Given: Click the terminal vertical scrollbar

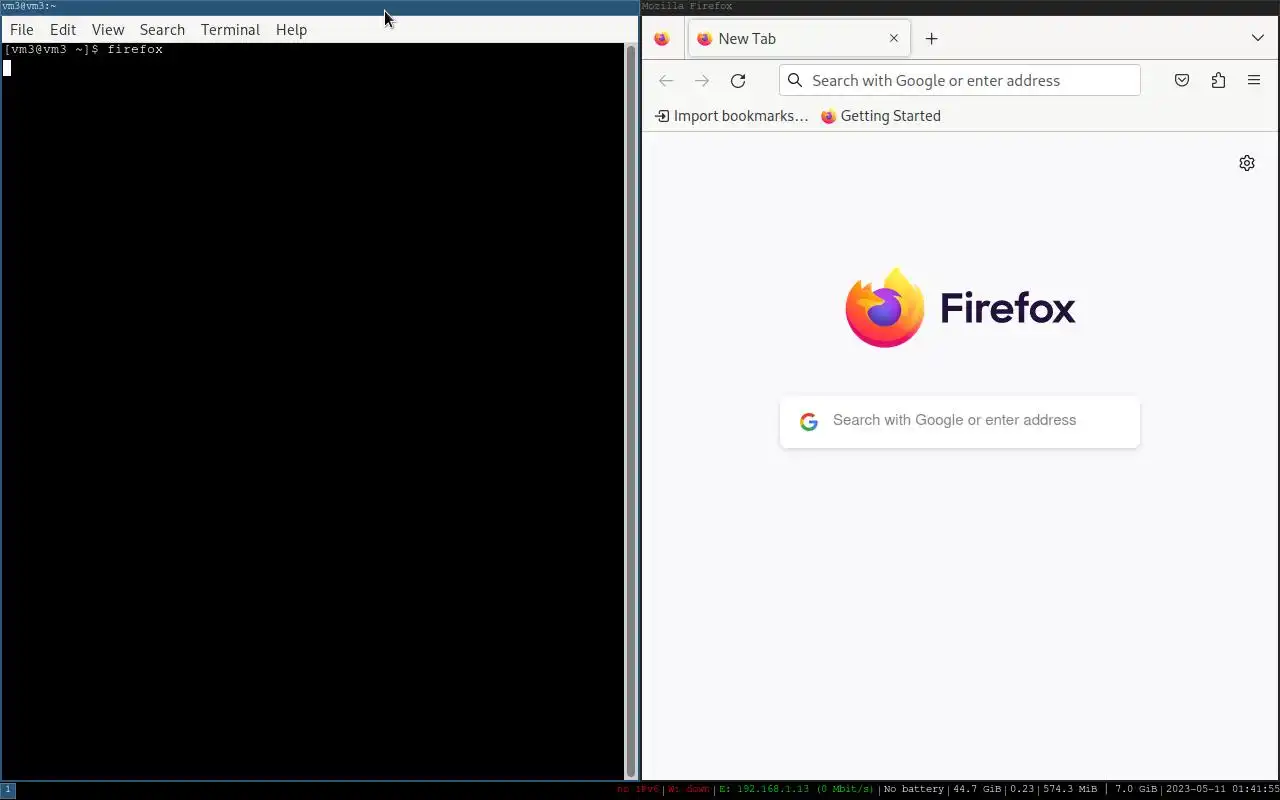Looking at the screenshot, I should pos(631,410).
